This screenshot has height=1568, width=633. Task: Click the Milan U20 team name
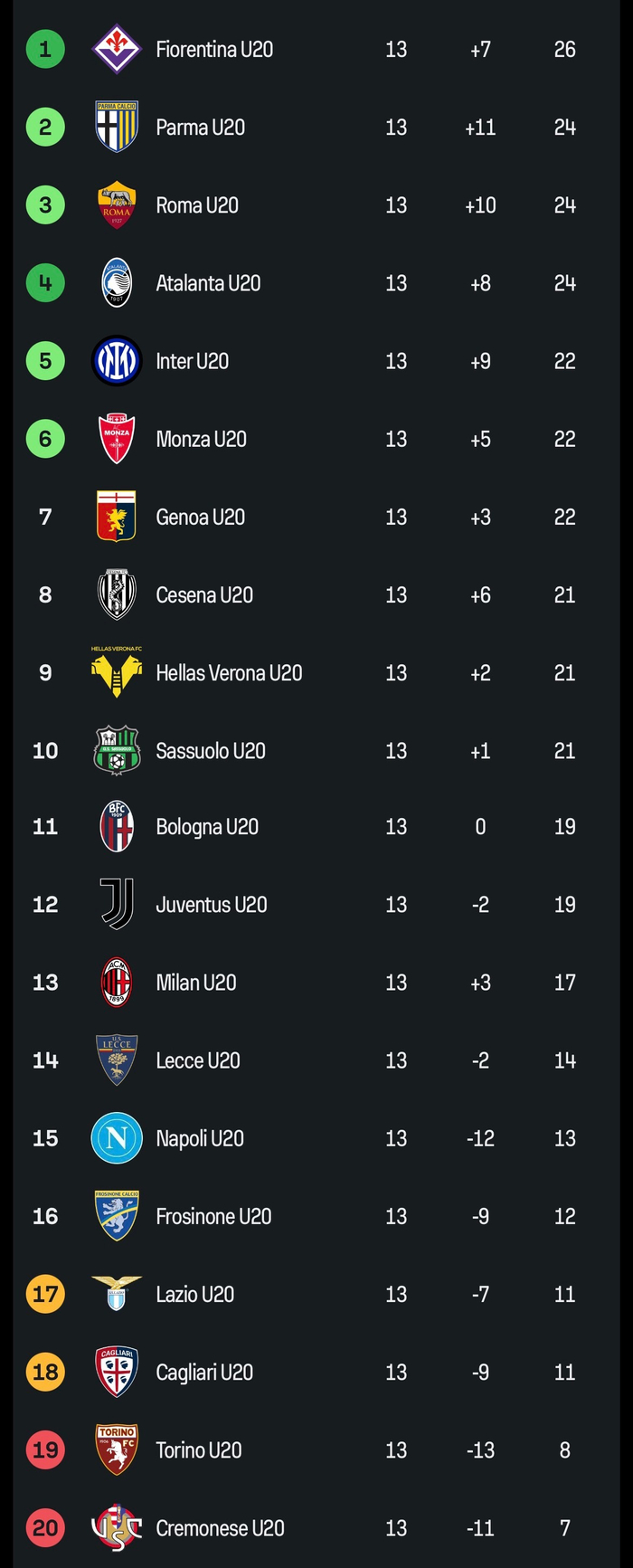tap(196, 983)
